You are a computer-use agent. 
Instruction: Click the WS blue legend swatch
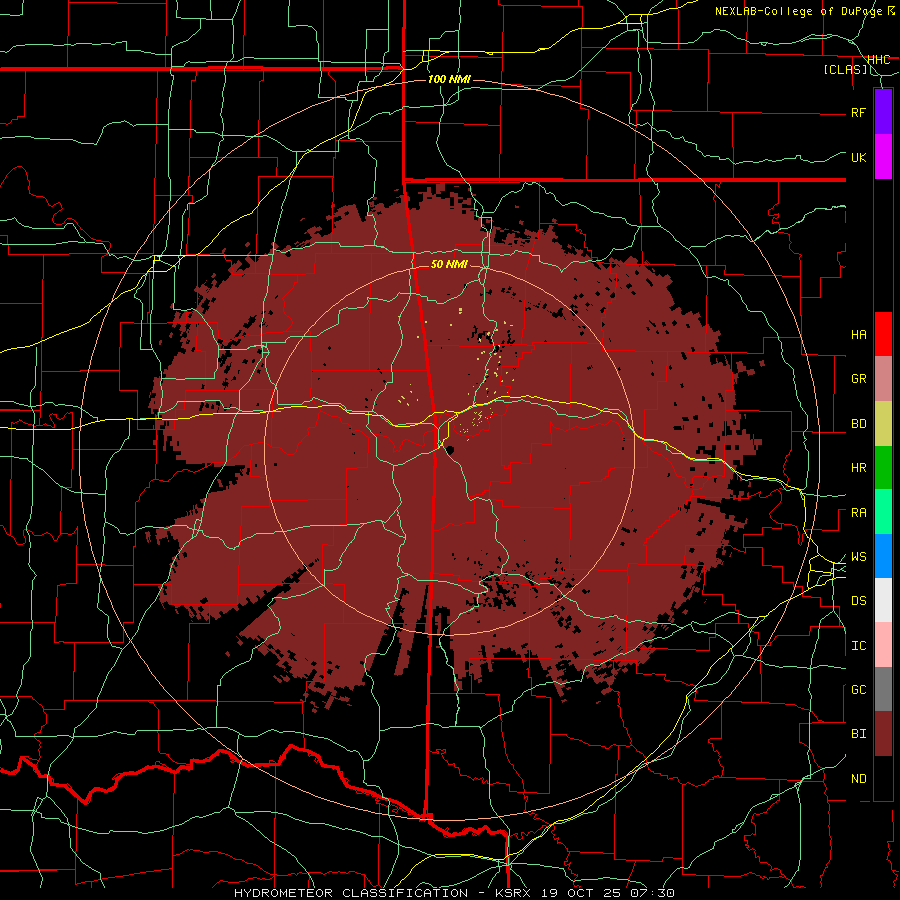(883, 556)
